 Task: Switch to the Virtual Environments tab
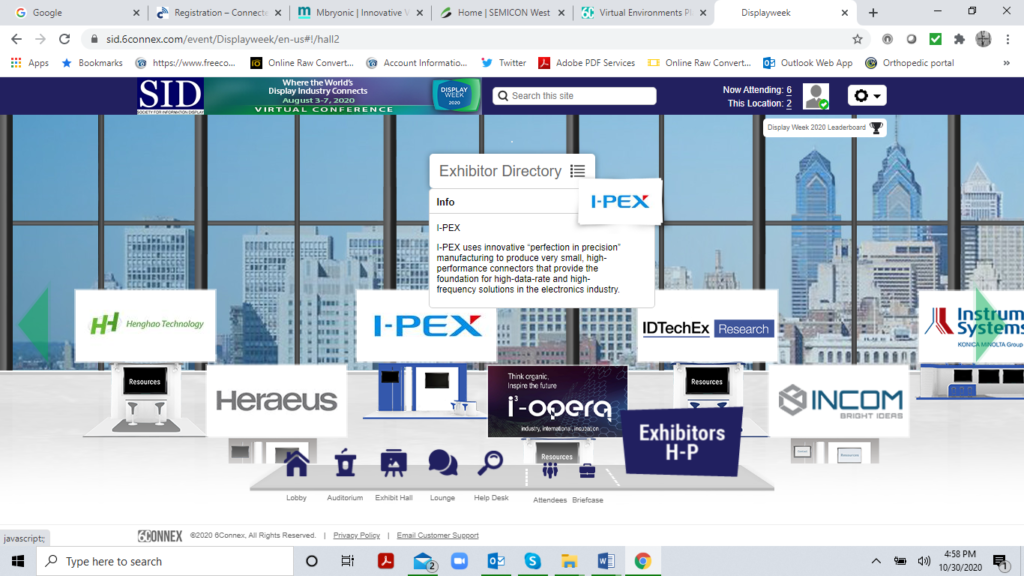click(x=644, y=12)
